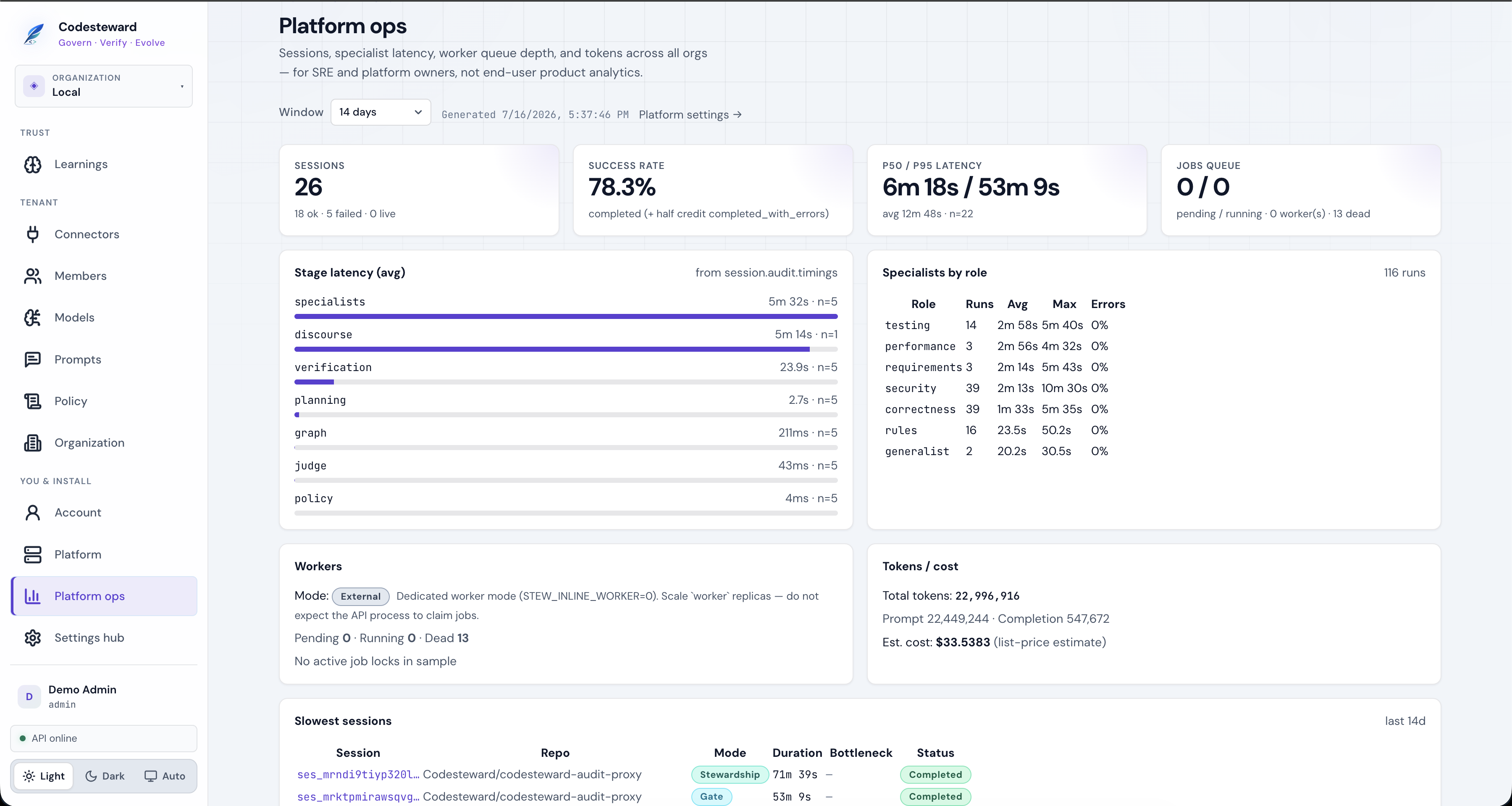Viewport: 1512px width, 806px height.
Task: Click the Platform ops bar-chart icon
Action: pyautogui.click(x=33, y=596)
